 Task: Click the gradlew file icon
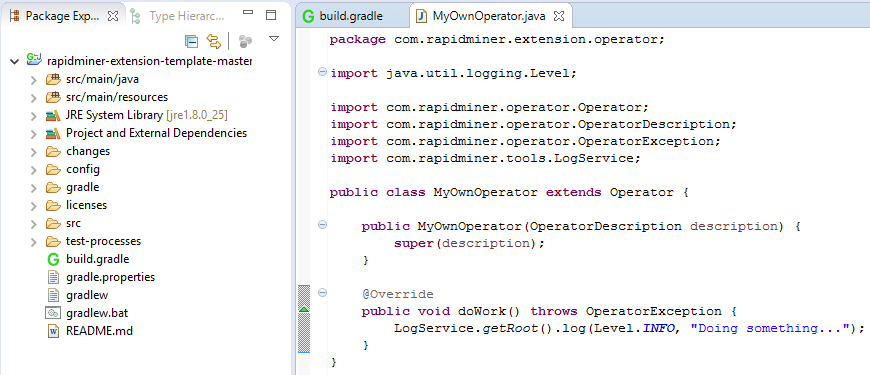coord(53,295)
